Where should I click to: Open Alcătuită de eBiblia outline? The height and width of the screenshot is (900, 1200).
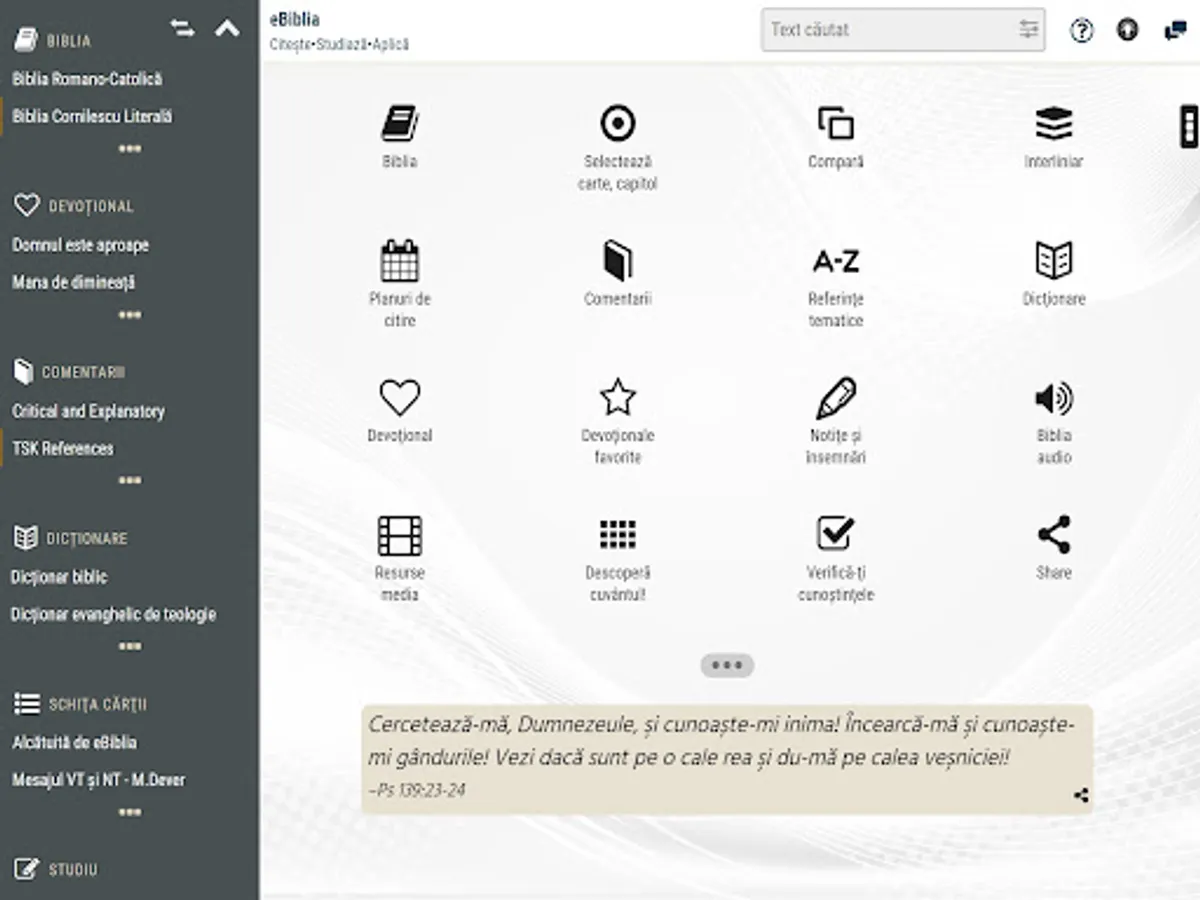click(x=74, y=743)
